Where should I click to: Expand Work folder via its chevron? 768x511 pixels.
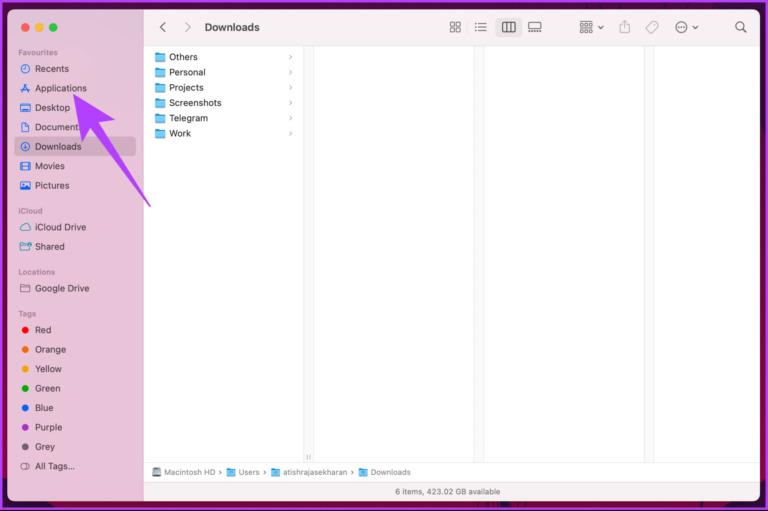coord(290,133)
